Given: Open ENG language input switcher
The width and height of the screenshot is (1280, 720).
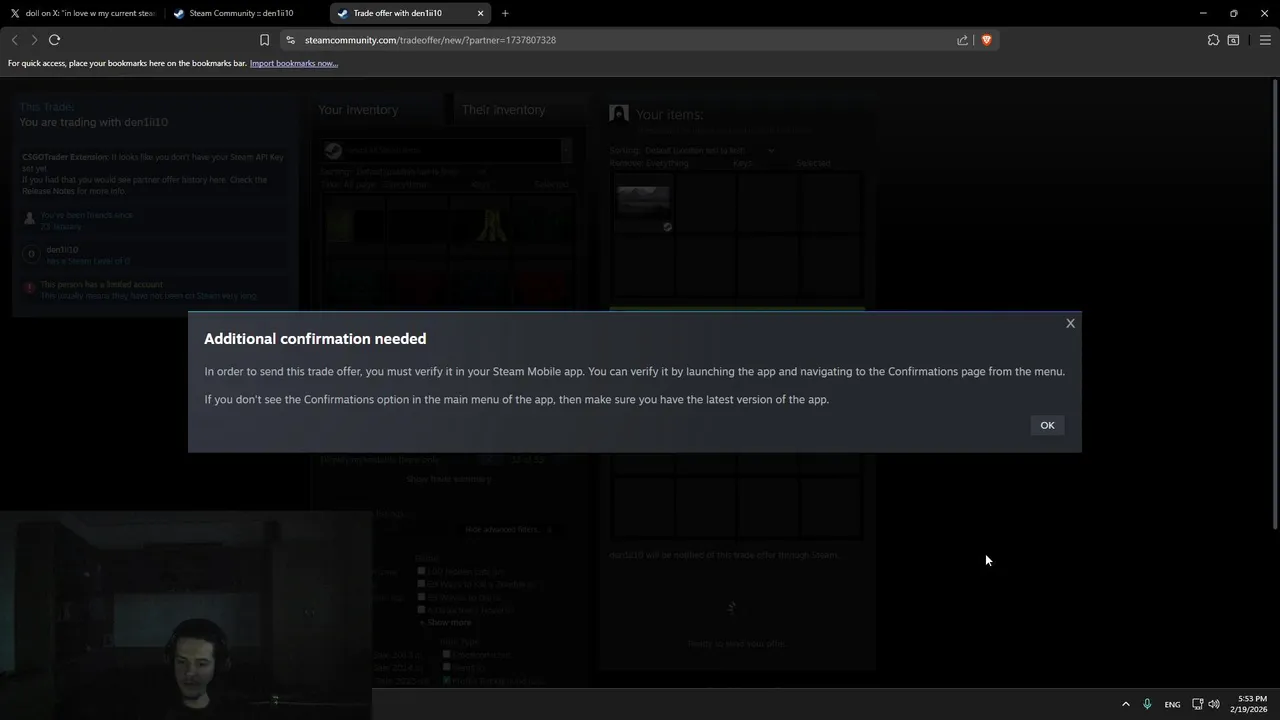Looking at the screenshot, I should tap(1172, 704).
